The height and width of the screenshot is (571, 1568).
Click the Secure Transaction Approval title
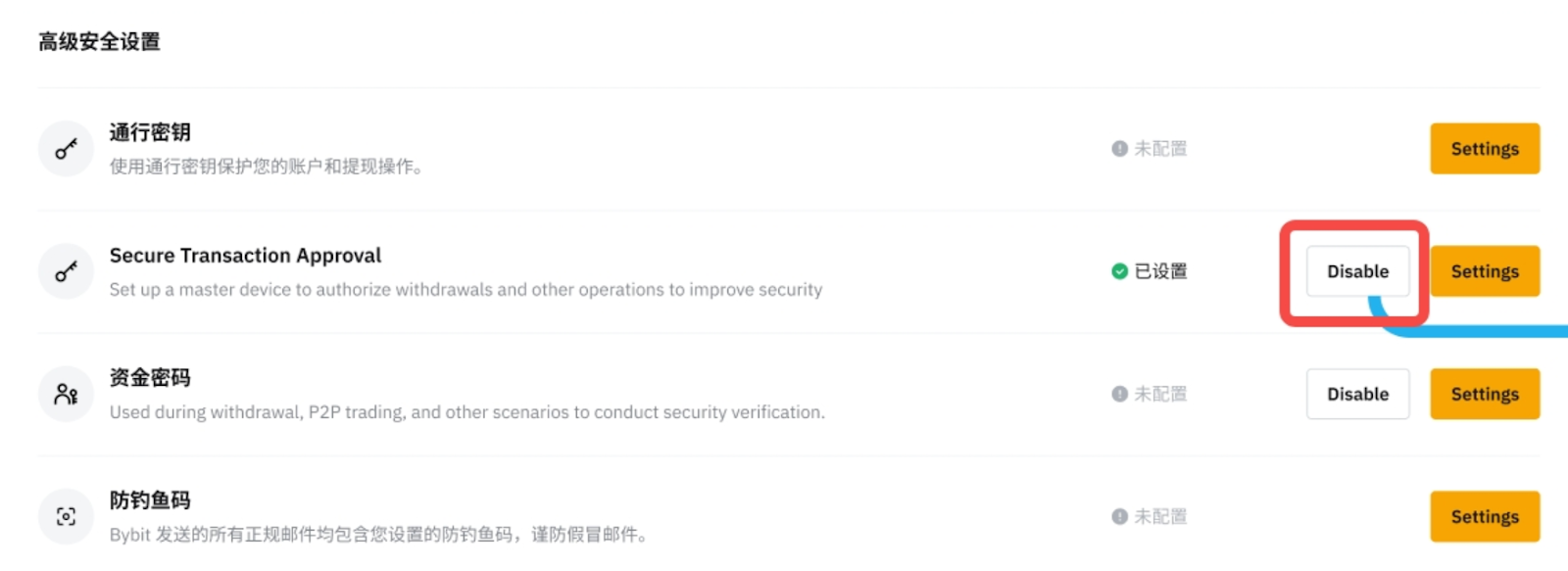pos(245,256)
